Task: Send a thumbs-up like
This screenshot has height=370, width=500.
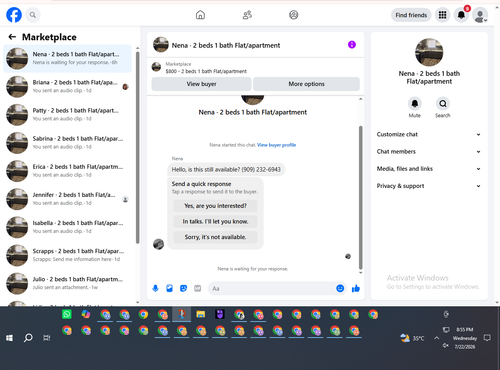Action: (x=356, y=288)
